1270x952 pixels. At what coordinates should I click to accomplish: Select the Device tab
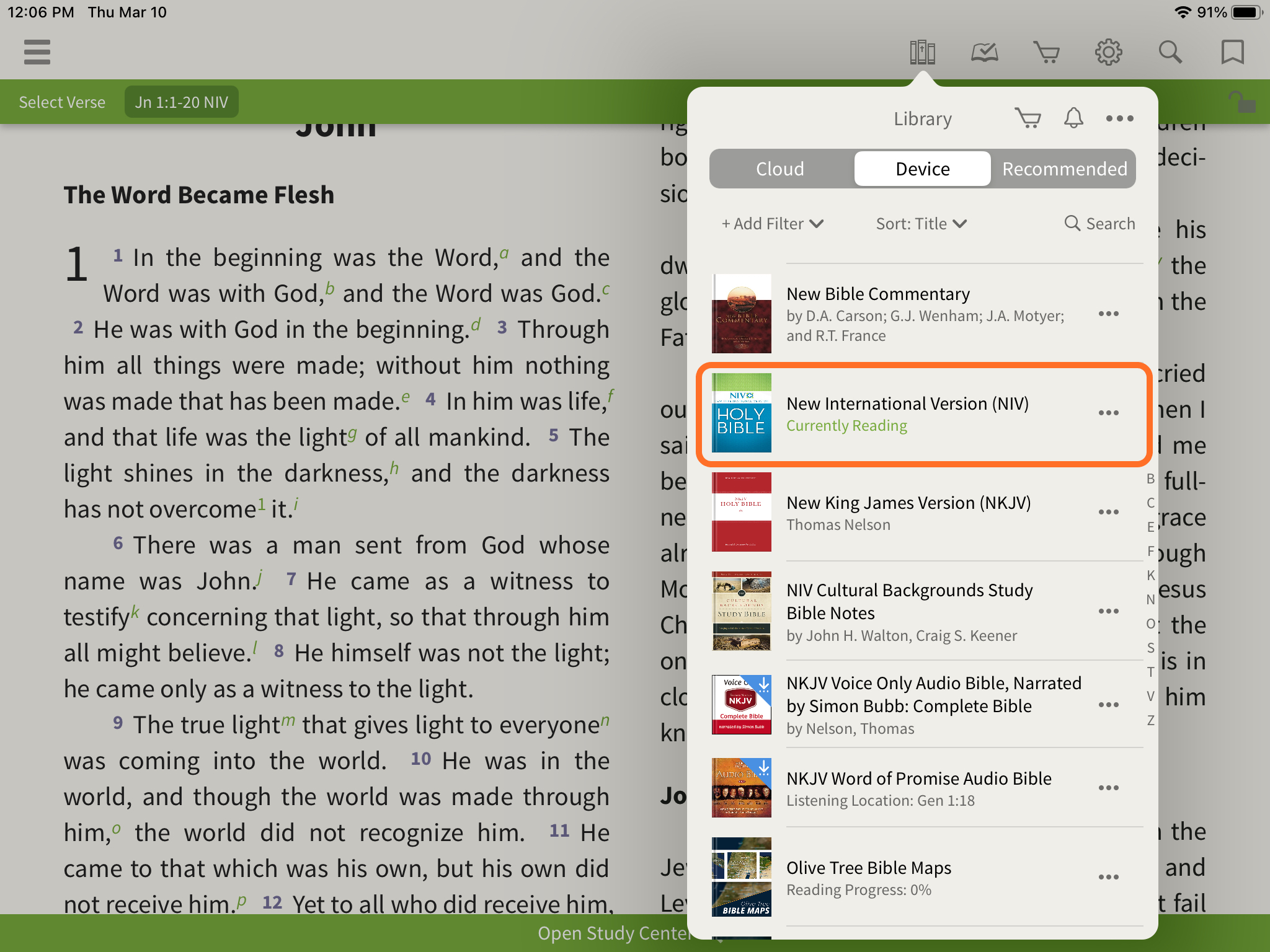click(x=922, y=169)
